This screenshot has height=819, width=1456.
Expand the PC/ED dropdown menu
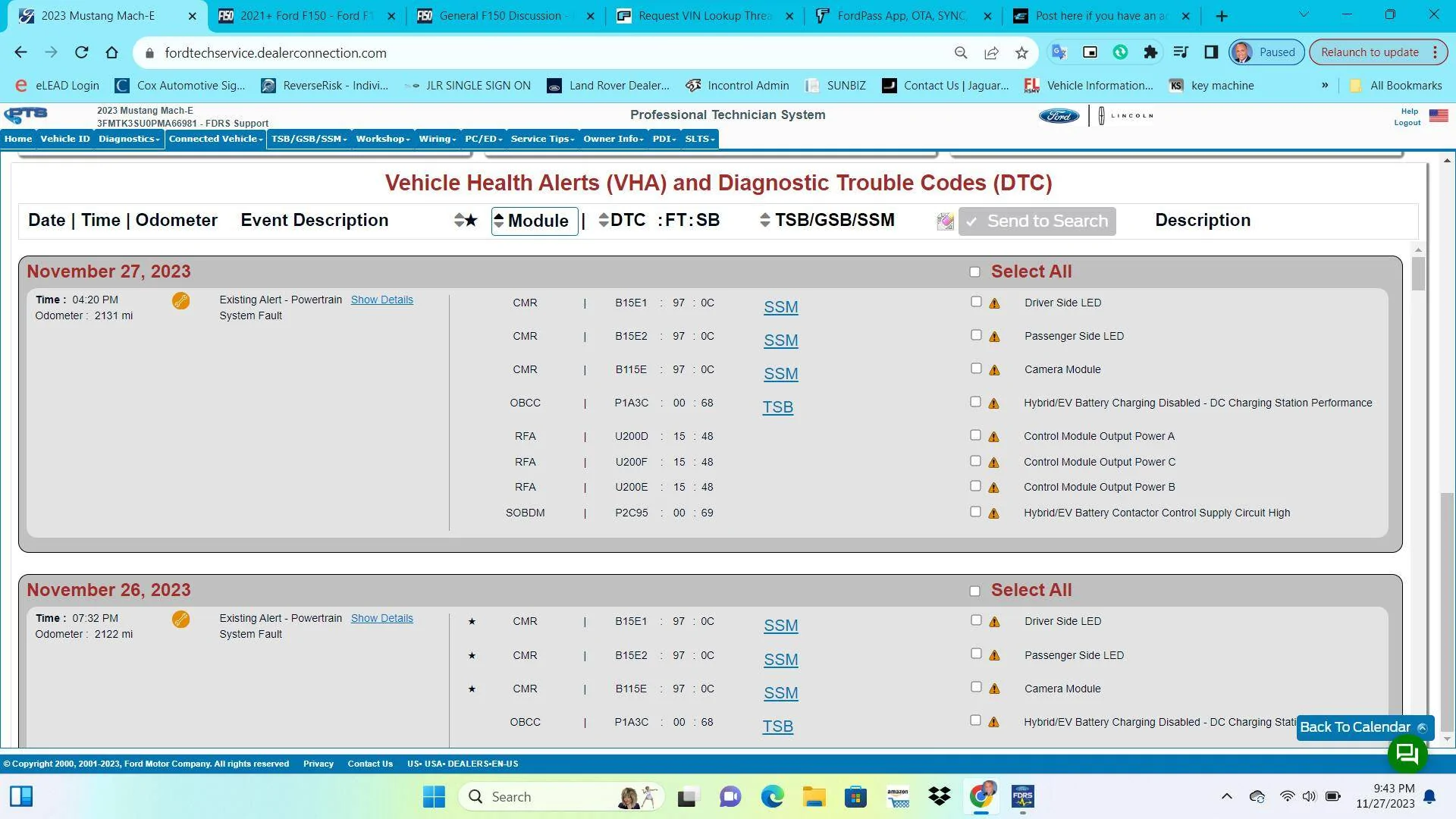[483, 139]
